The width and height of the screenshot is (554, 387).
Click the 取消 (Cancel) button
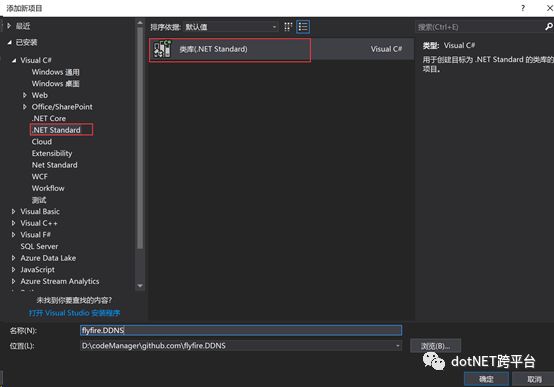point(534,379)
